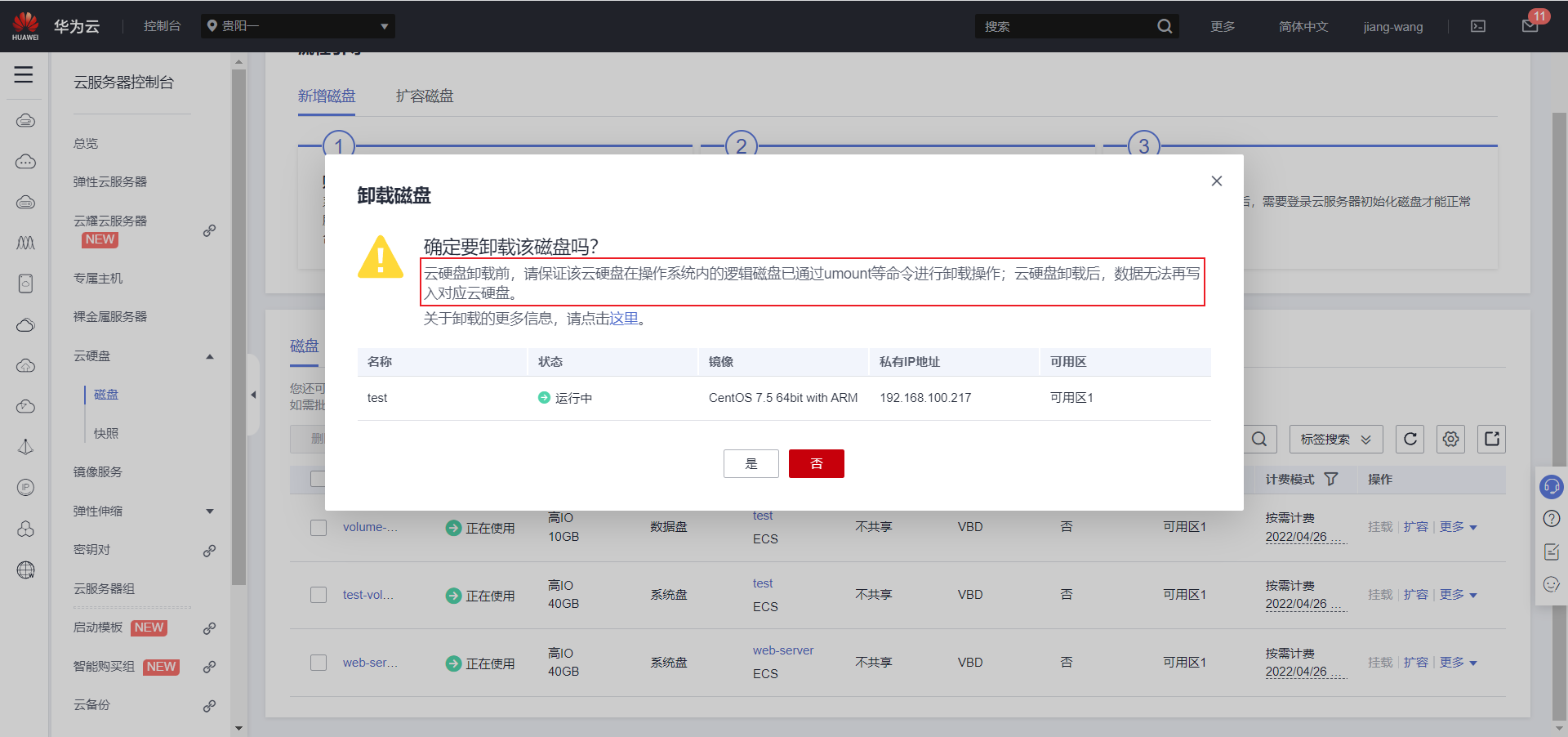Click the search magnifier in top bar
The height and width of the screenshot is (737, 1568).
point(1165,26)
